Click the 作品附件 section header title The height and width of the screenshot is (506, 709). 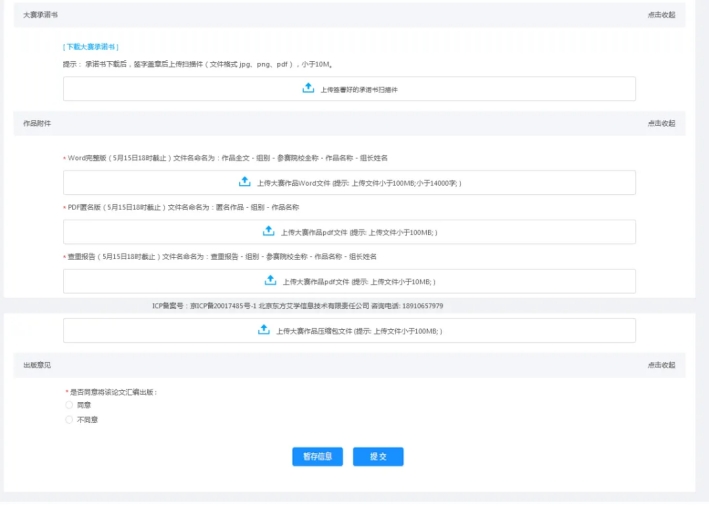(37, 124)
